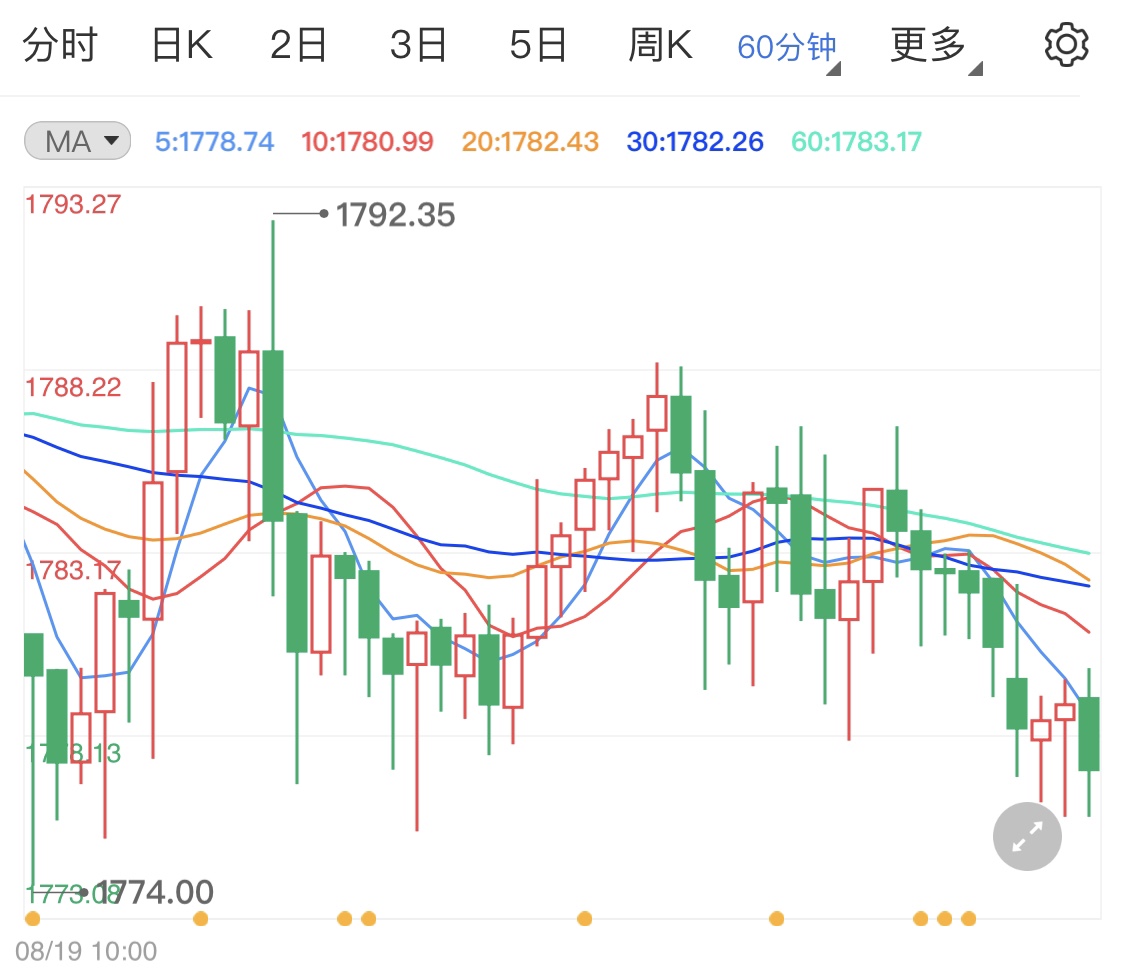
Task: Switch to the 5日 five-day tab
Action: pos(539,42)
